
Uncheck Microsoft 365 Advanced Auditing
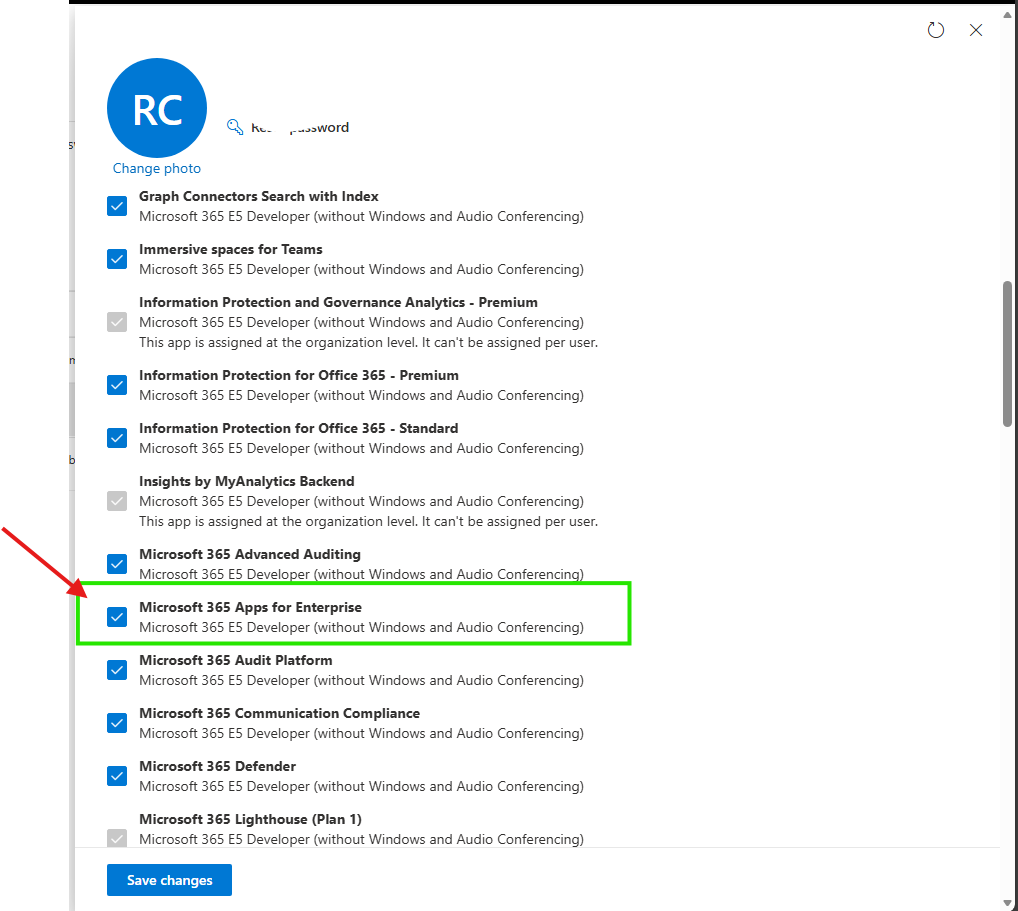tap(117, 564)
